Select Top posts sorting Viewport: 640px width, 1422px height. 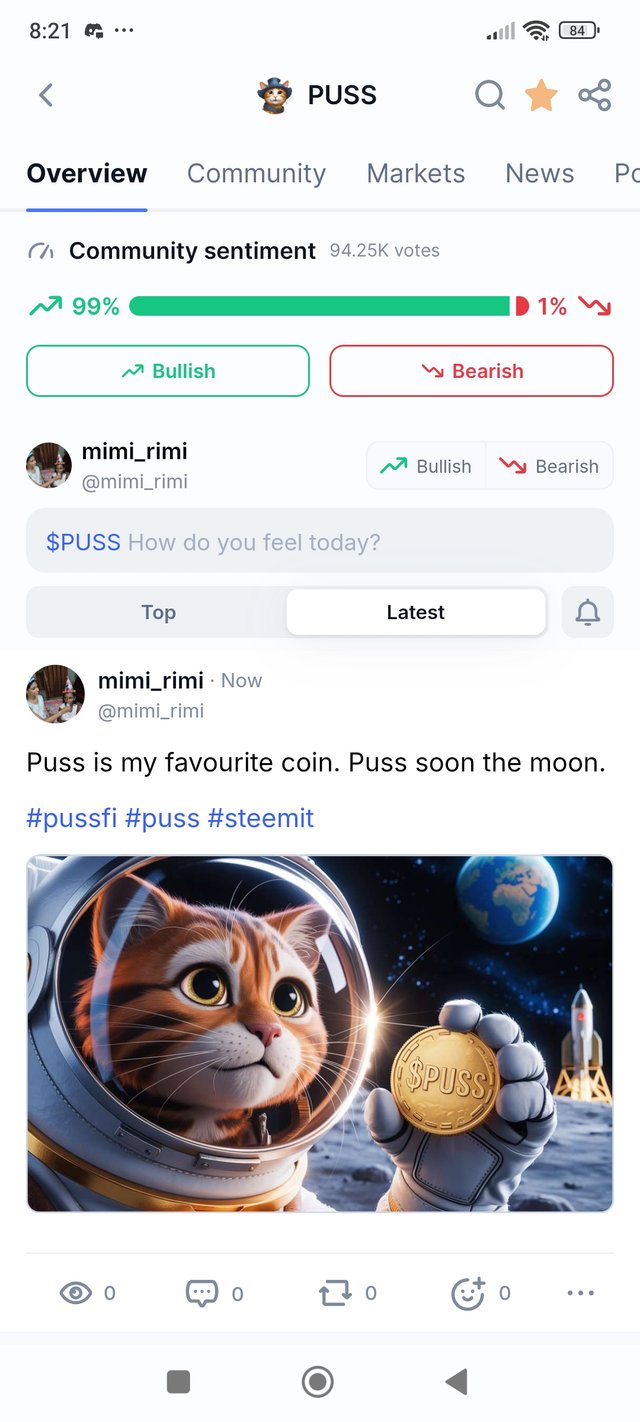(x=158, y=612)
